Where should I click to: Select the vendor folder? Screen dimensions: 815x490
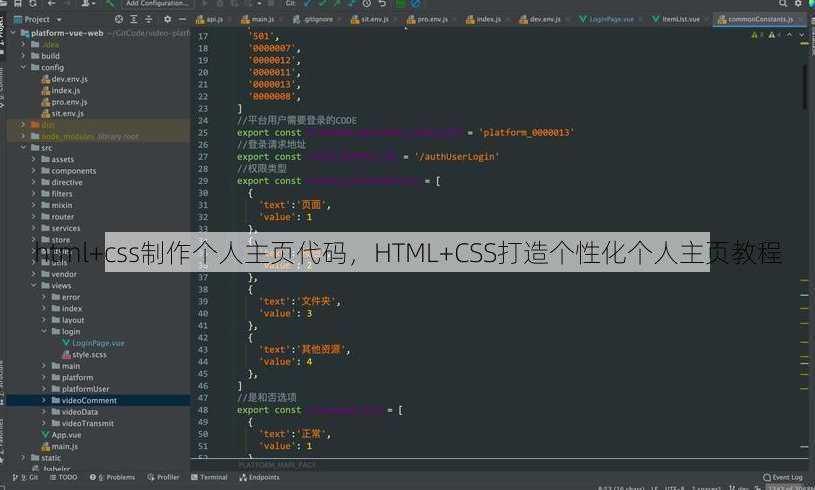click(59, 274)
